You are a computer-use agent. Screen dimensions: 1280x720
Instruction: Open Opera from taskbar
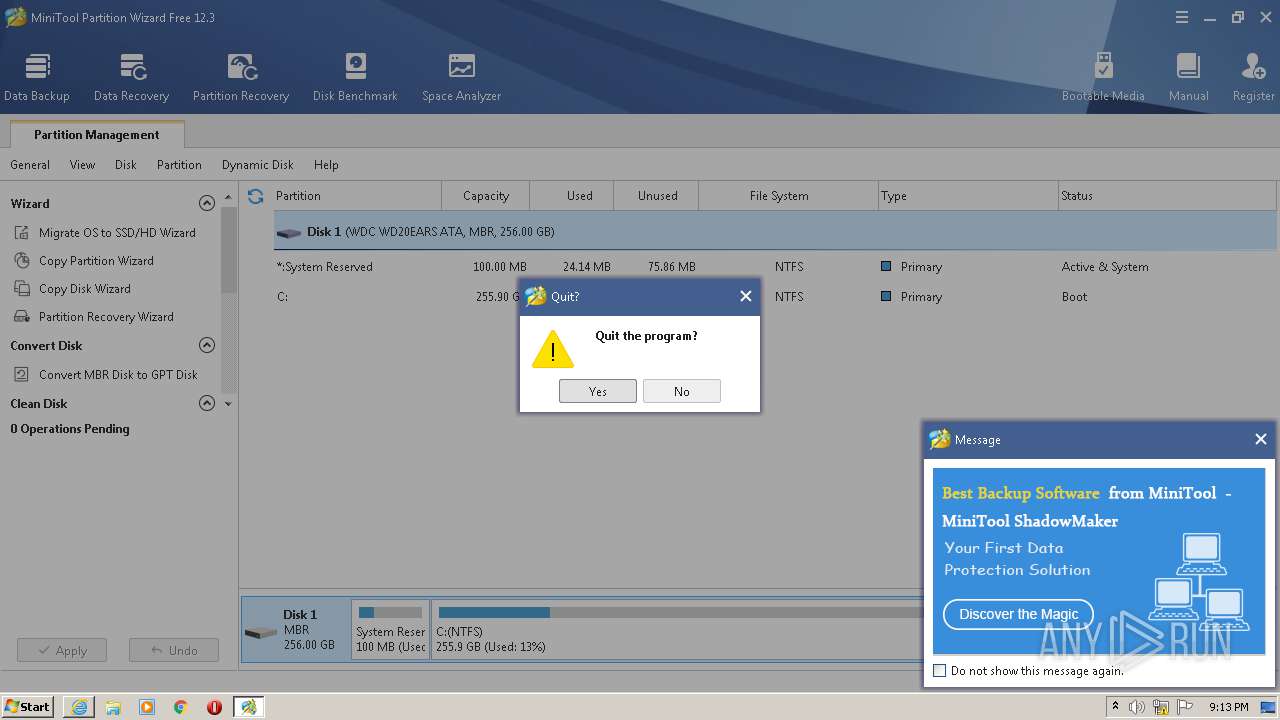click(x=214, y=707)
